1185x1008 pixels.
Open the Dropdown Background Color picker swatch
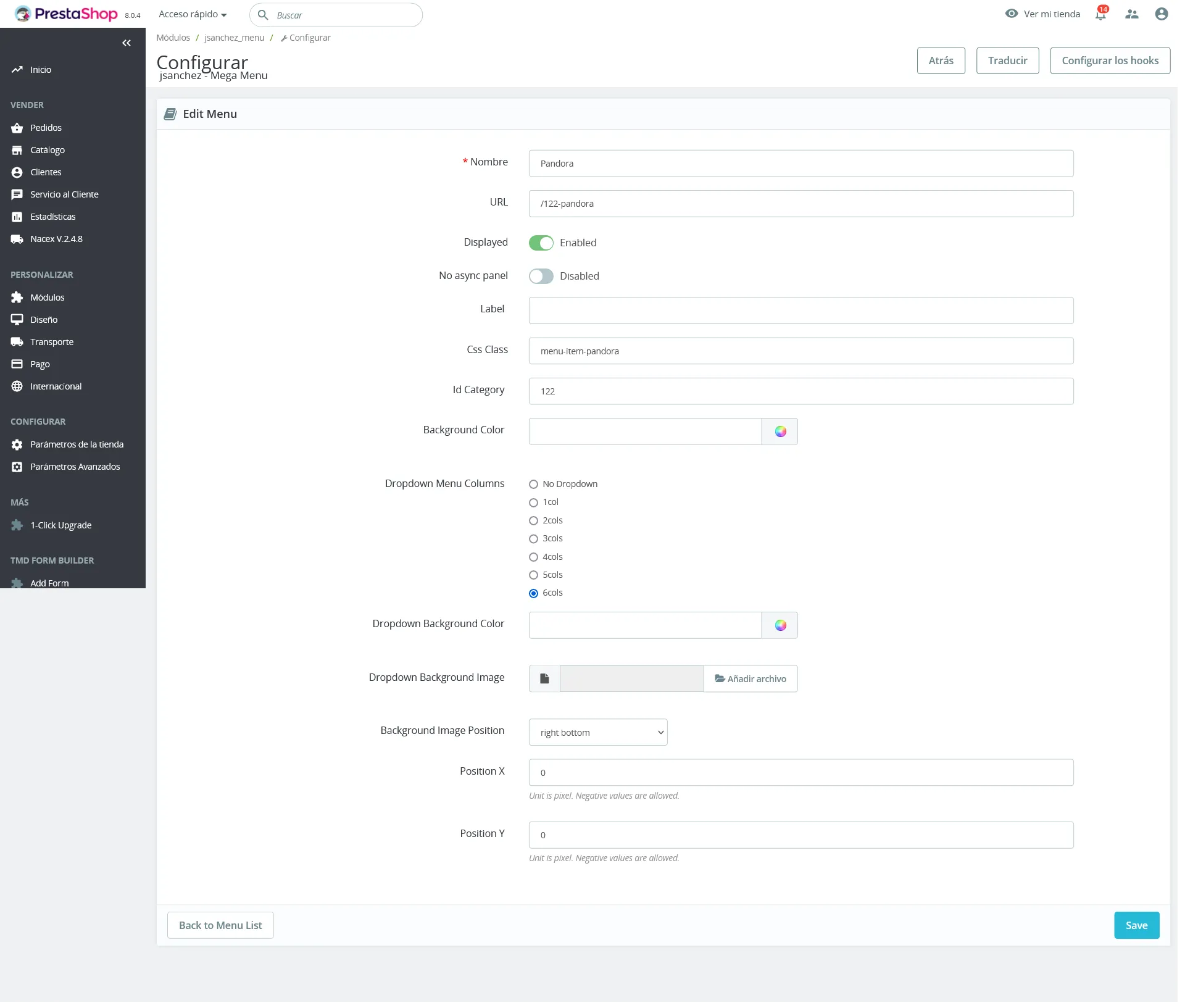coord(780,625)
